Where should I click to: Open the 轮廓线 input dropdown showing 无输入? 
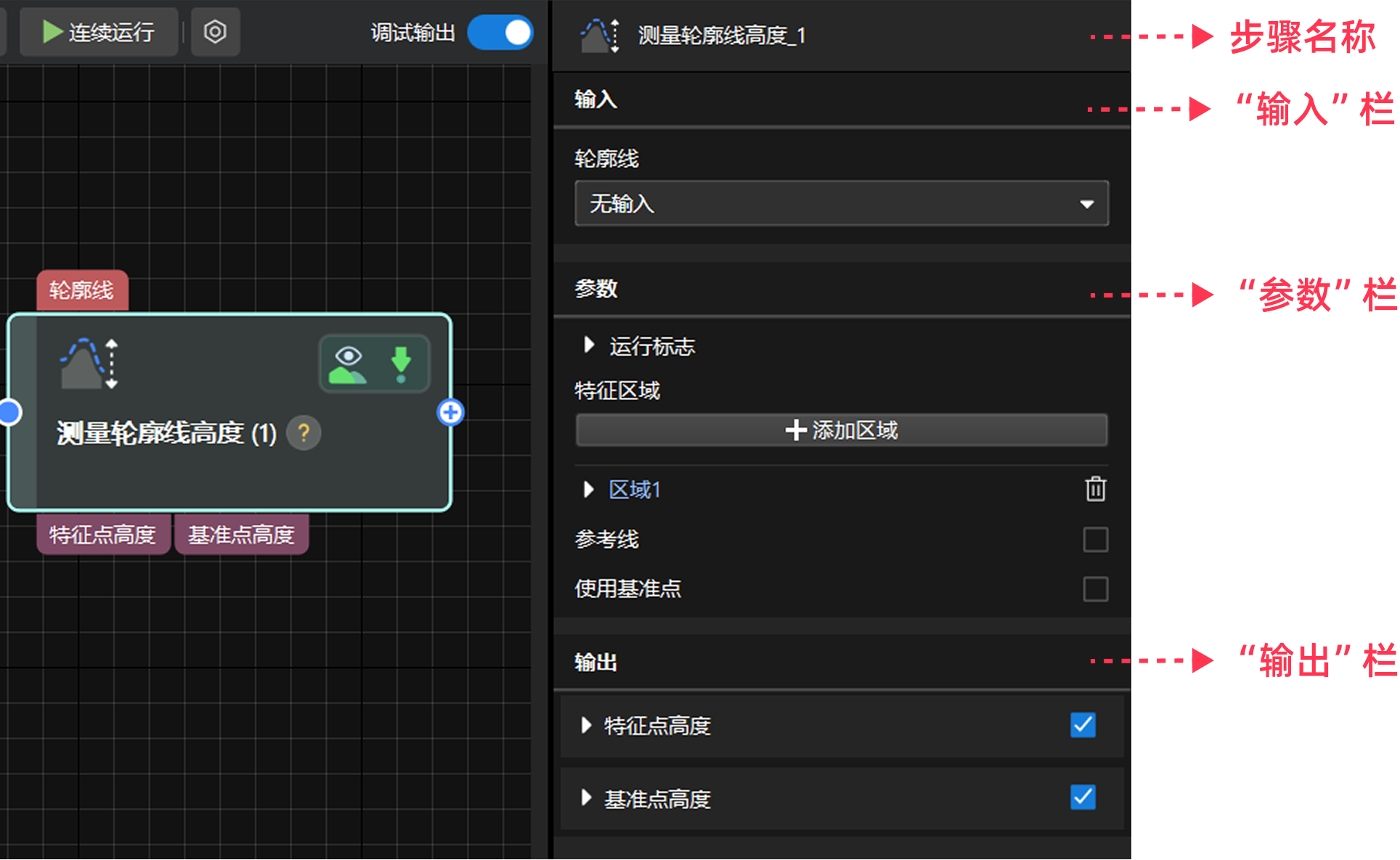pos(841,204)
